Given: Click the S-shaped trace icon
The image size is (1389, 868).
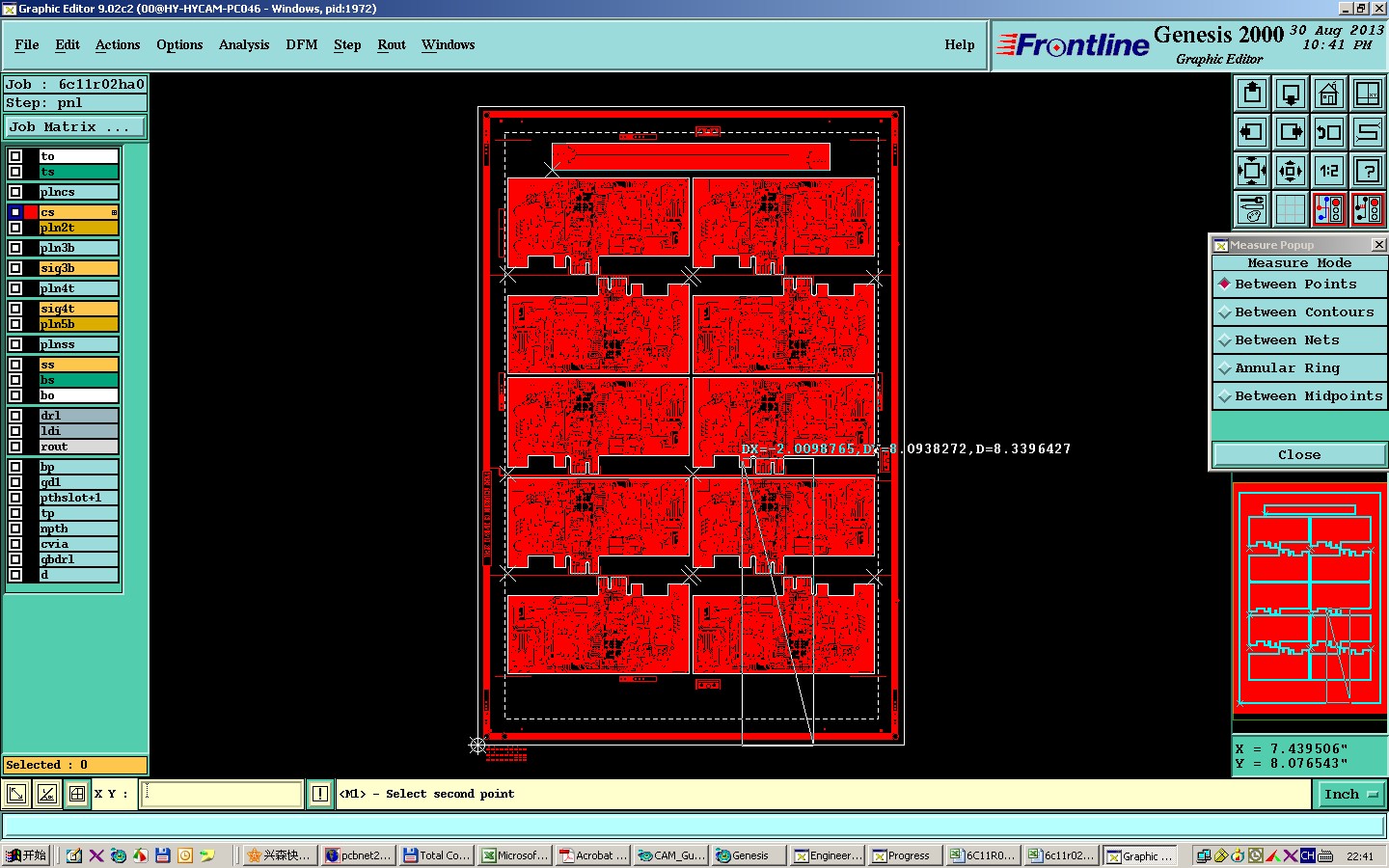Looking at the screenshot, I should [1368, 132].
